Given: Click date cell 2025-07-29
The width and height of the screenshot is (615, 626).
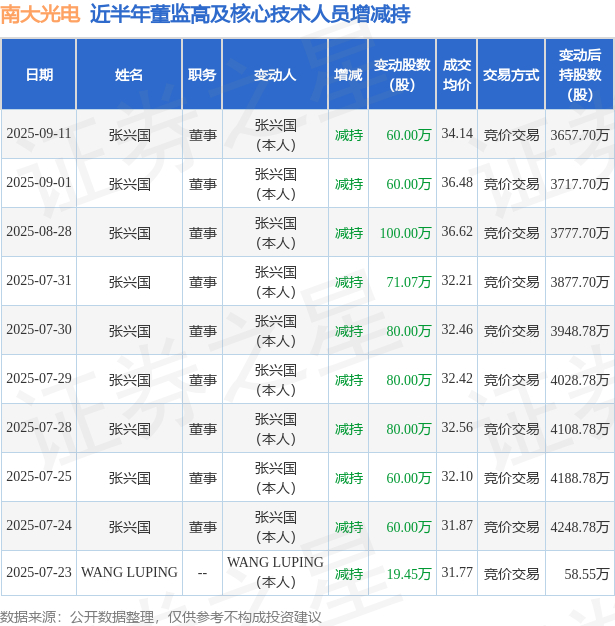Looking at the screenshot, I should point(39,378).
